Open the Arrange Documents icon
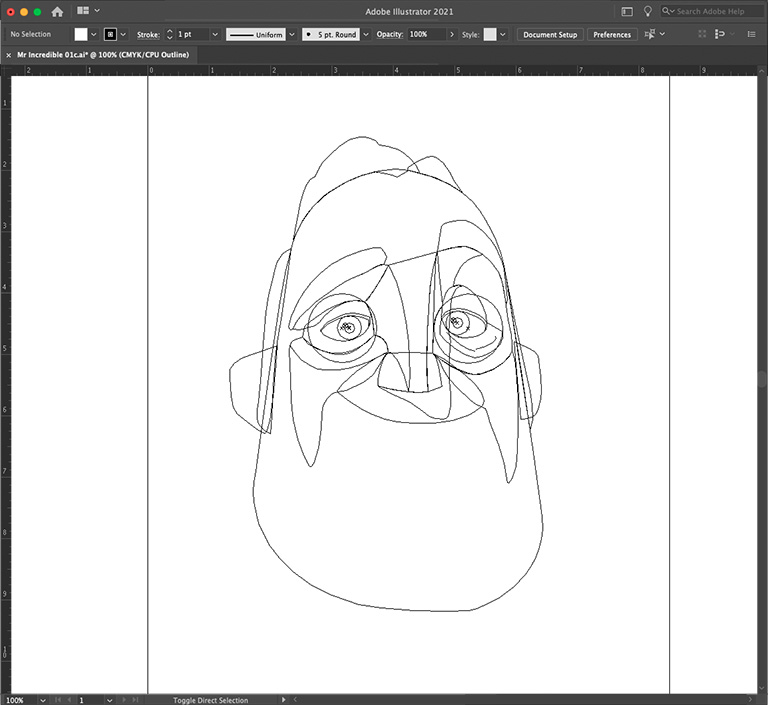 [x=83, y=11]
